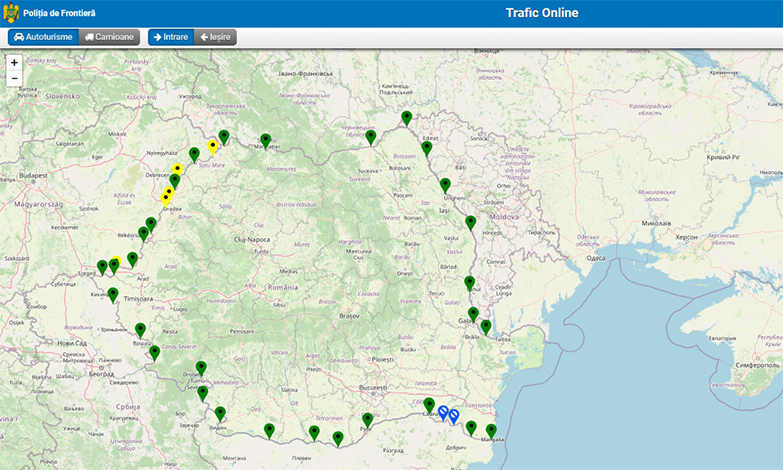Click the yellow marker northwest of Satu Mare
Image resolution: width=783 pixels, height=470 pixels.
tap(212, 146)
